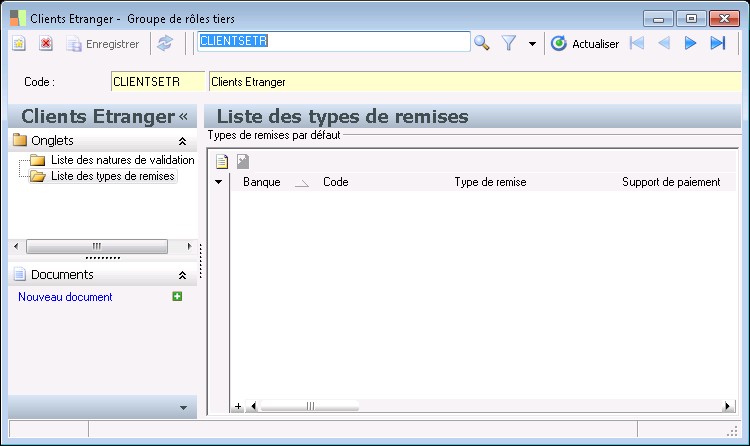Click left arrow of Onglets horizontal scrollbar
The height and width of the screenshot is (446, 750).
coord(16,246)
